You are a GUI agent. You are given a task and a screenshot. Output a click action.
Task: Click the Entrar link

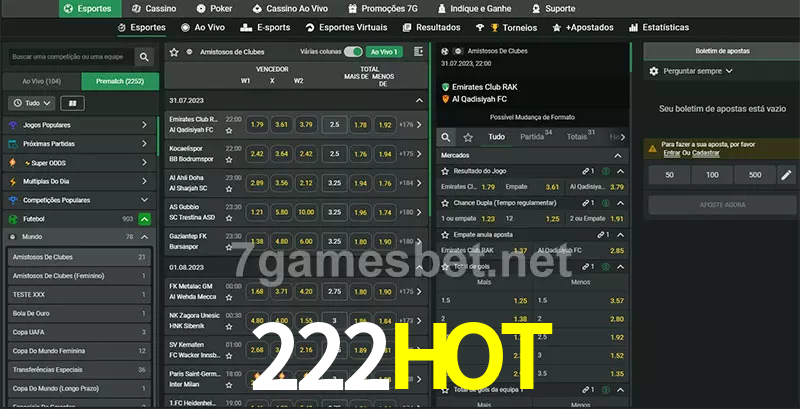pyautogui.click(x=671, y=153)
